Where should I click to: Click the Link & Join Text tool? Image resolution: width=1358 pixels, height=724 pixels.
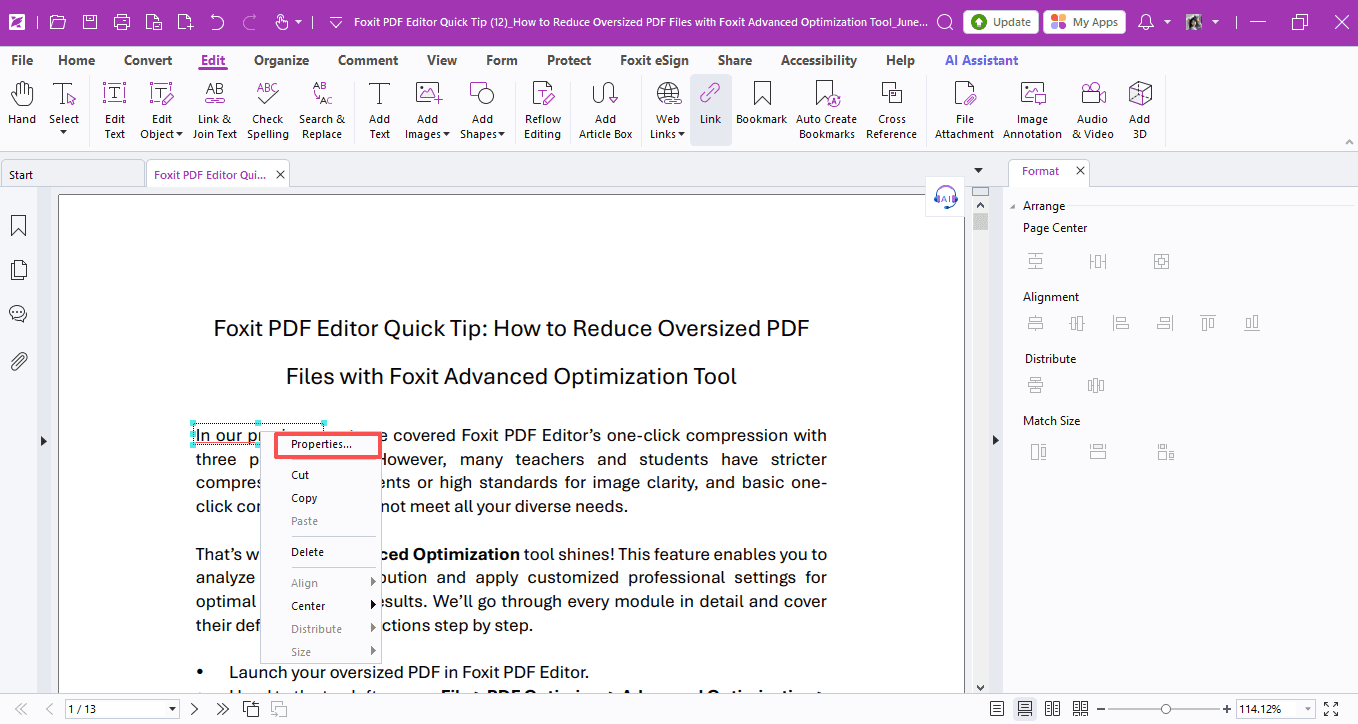coord(214,109)
